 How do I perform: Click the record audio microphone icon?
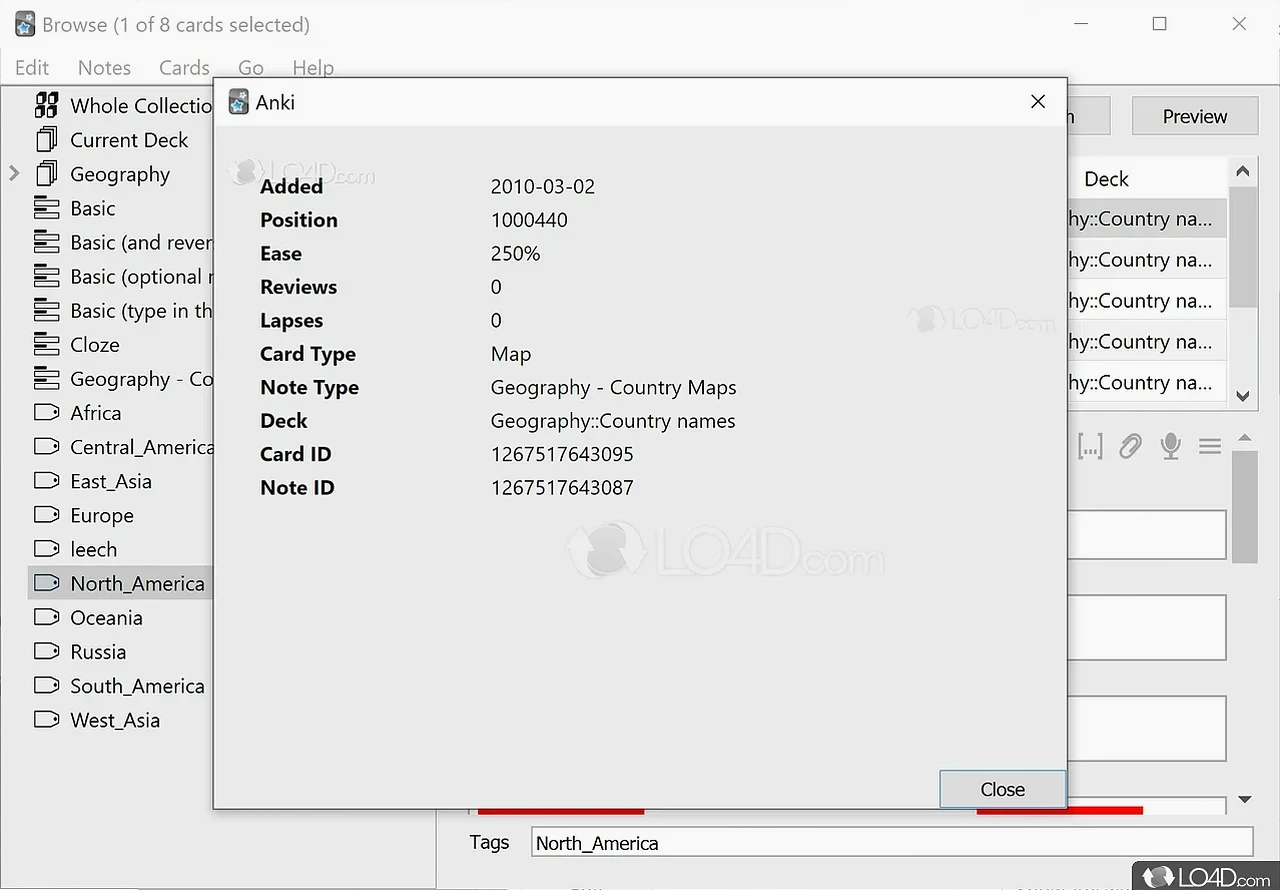pos(1170,446)
